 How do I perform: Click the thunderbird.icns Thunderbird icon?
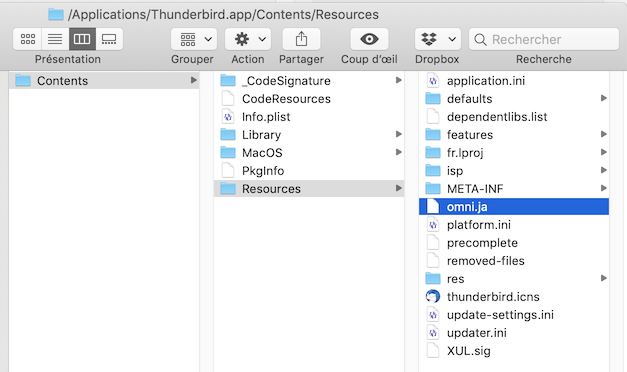click(433, 297)
